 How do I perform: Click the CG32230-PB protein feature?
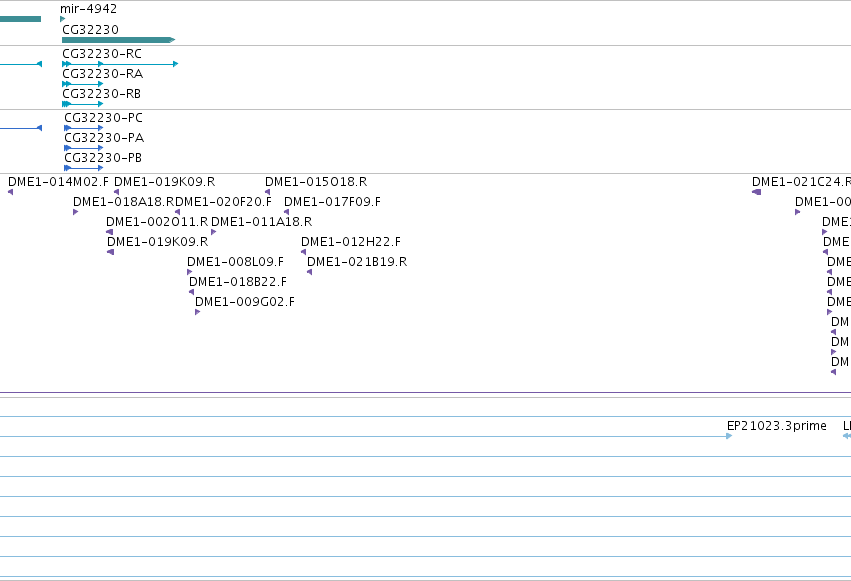click(84, 168)
